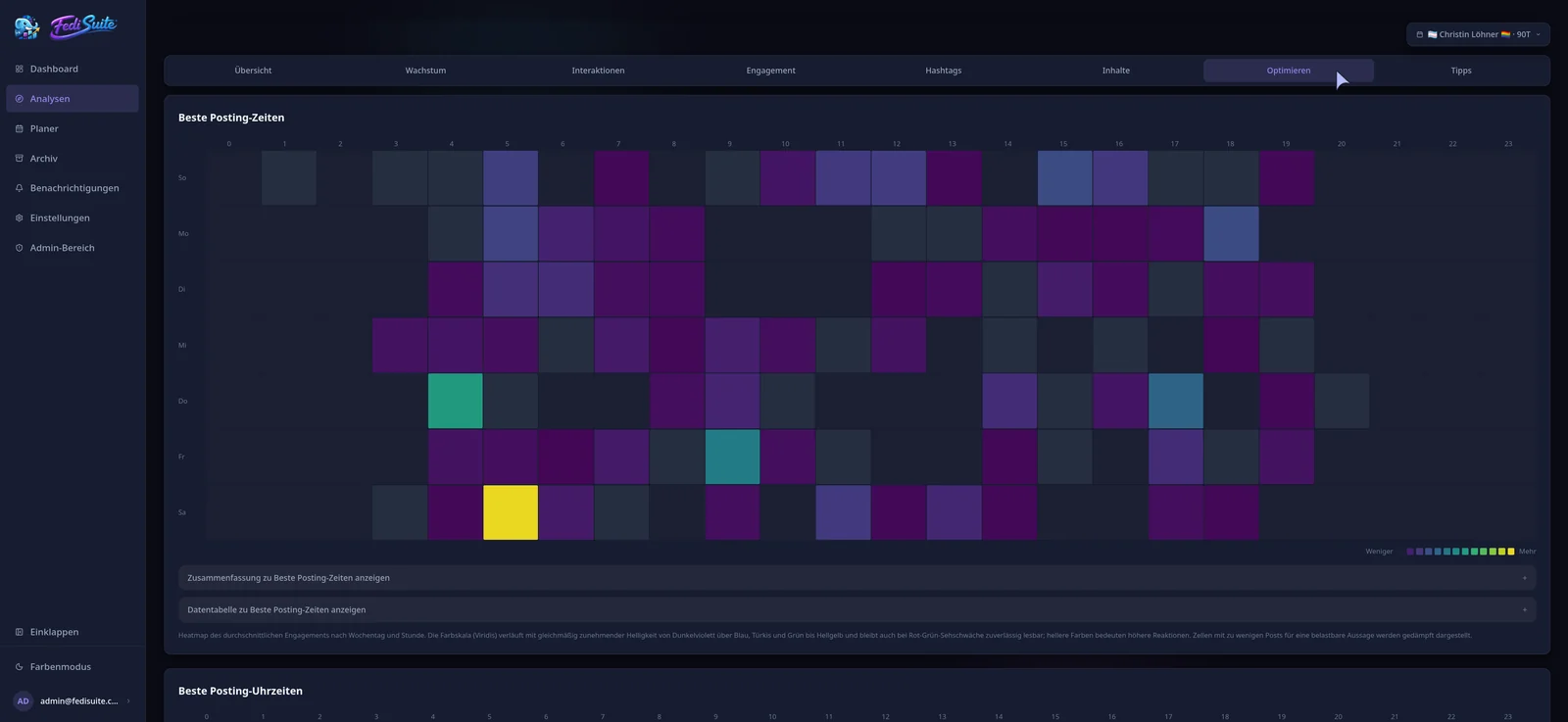This screenshot has height=722, width=1568.
Task: Click the blue heatmap cell, Monday hour 18
Action: (1232, 233)
